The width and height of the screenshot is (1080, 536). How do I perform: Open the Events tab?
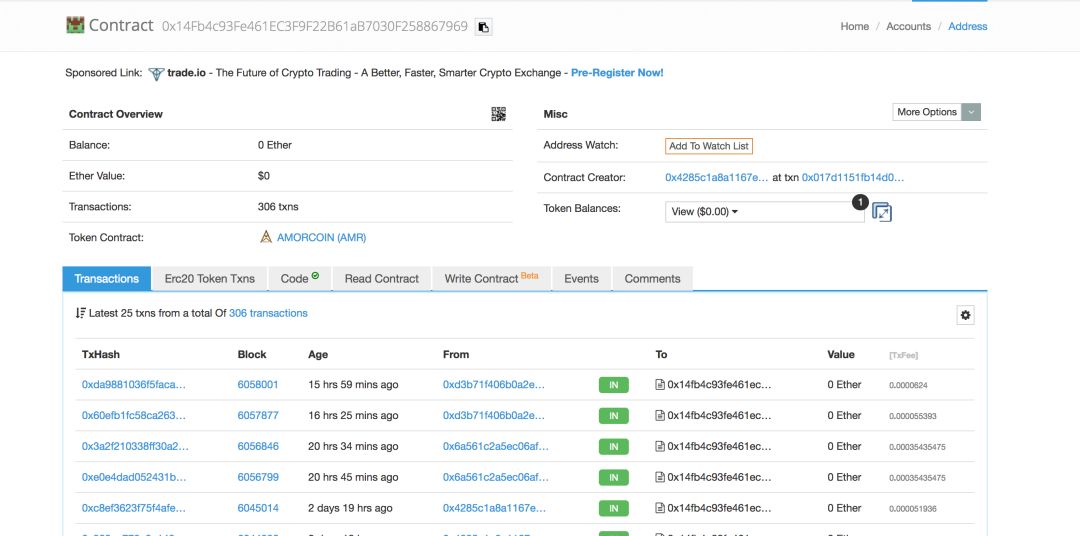click(581, 278)
